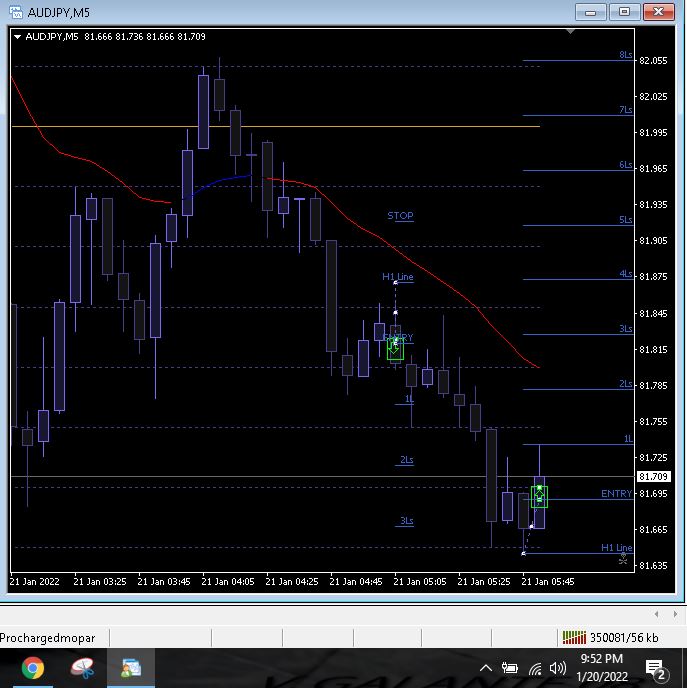Screen dimensions: 687x688
Task: Click the right scroll arrow below the chart
Action: pos(675,614)
